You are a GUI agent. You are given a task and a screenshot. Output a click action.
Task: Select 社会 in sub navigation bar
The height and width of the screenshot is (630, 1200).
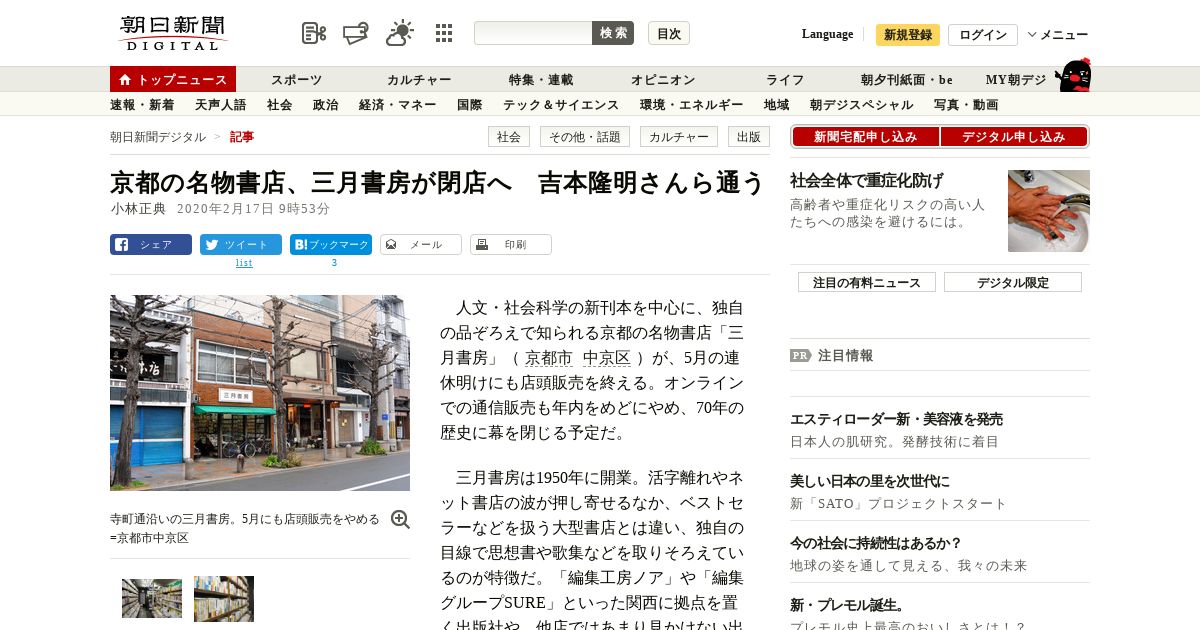tap(279, 105)
